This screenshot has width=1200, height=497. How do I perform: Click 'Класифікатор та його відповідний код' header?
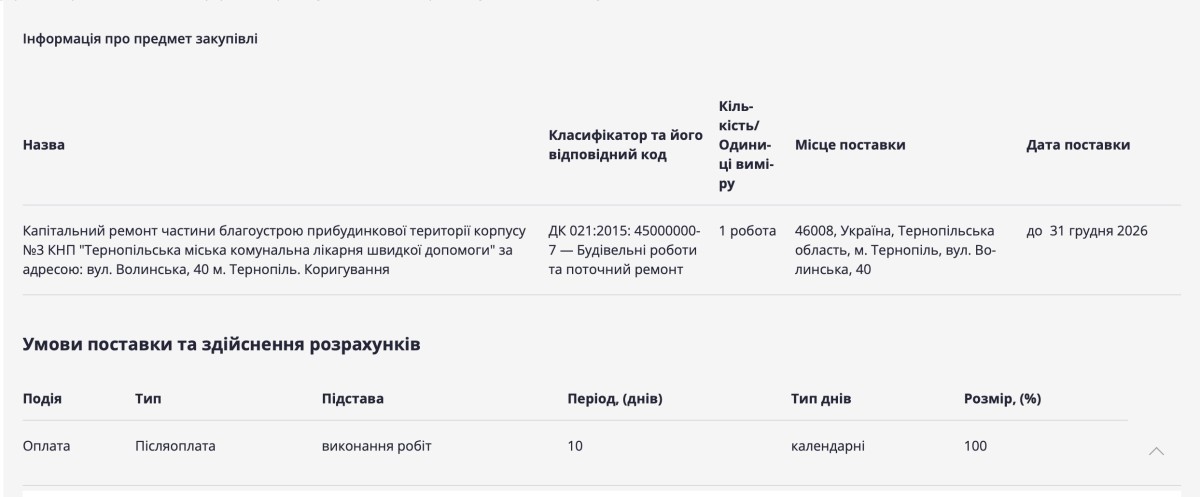(x=625, y=146)
